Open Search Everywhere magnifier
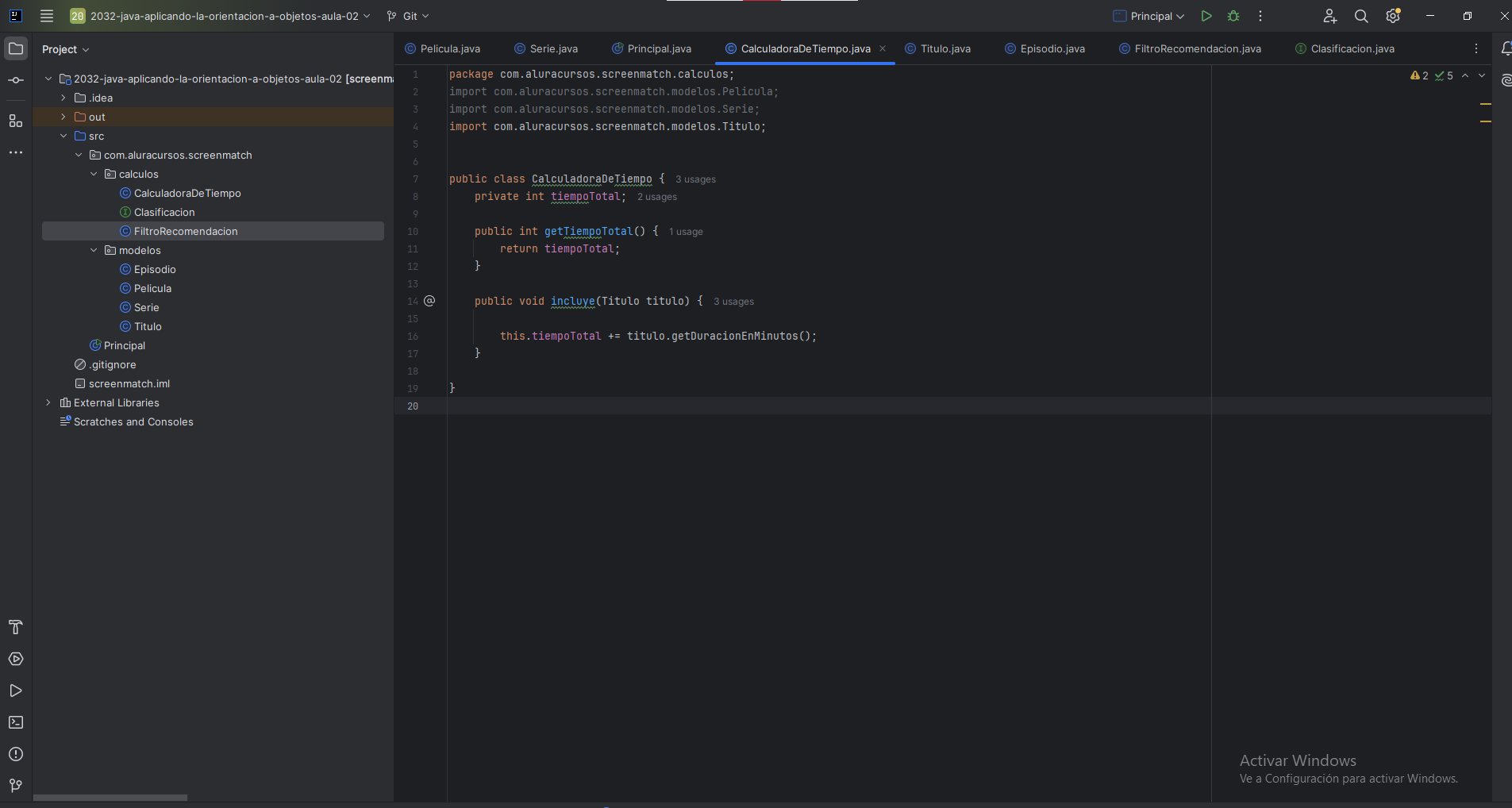 (1361, 16)
